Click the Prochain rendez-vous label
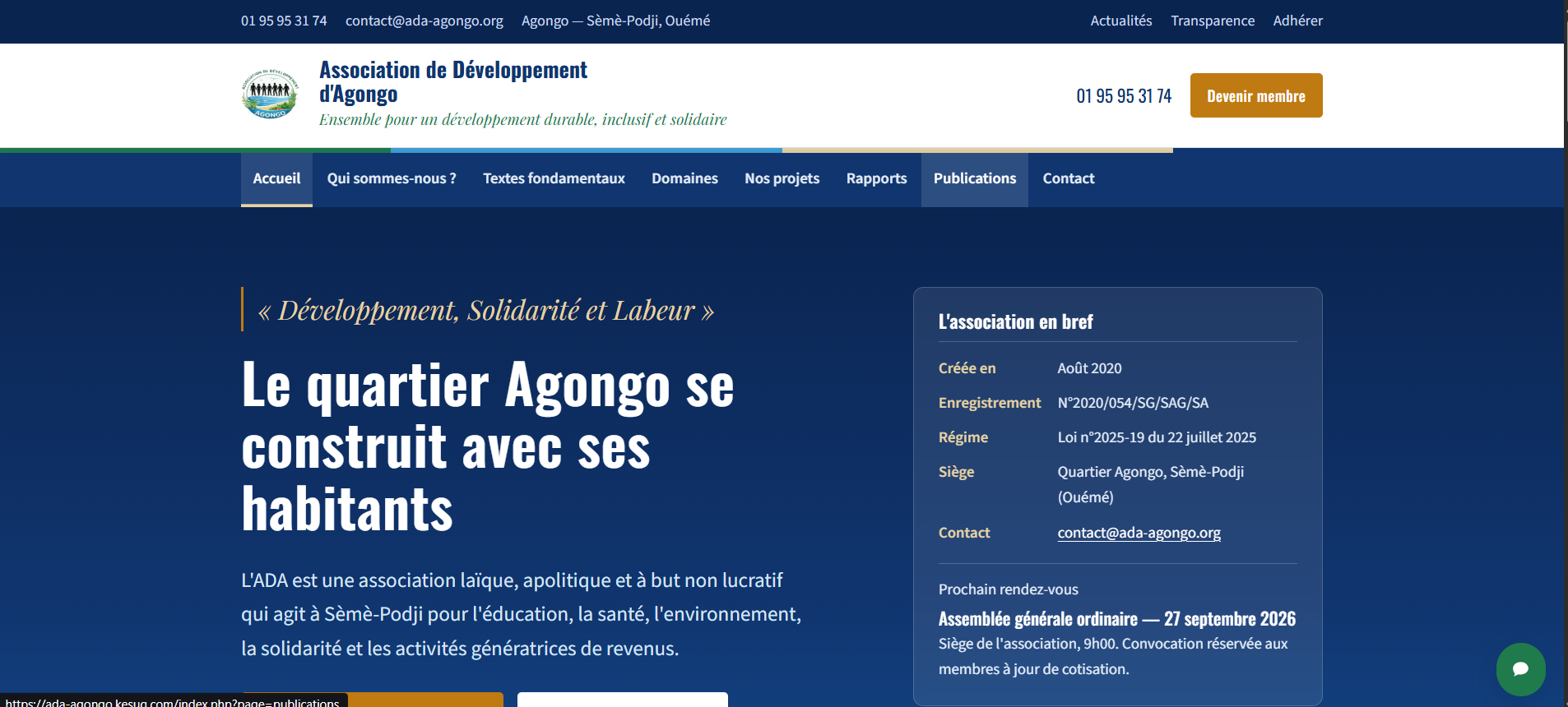 click(x=1009, y=589)
